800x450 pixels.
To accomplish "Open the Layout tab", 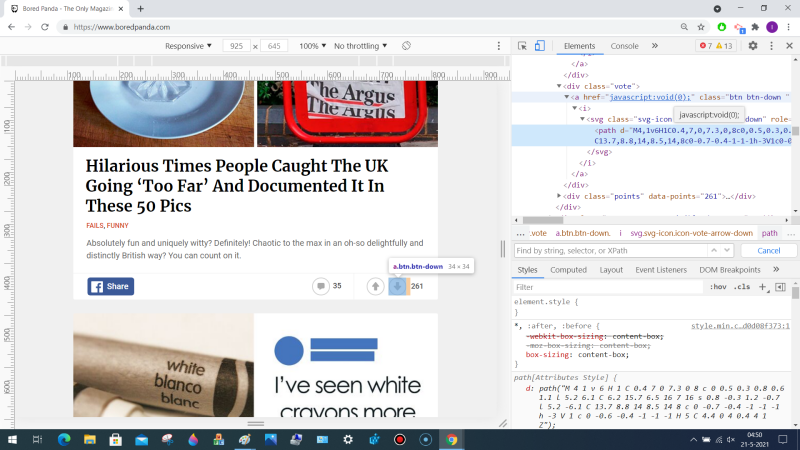I will click(611, 270).
